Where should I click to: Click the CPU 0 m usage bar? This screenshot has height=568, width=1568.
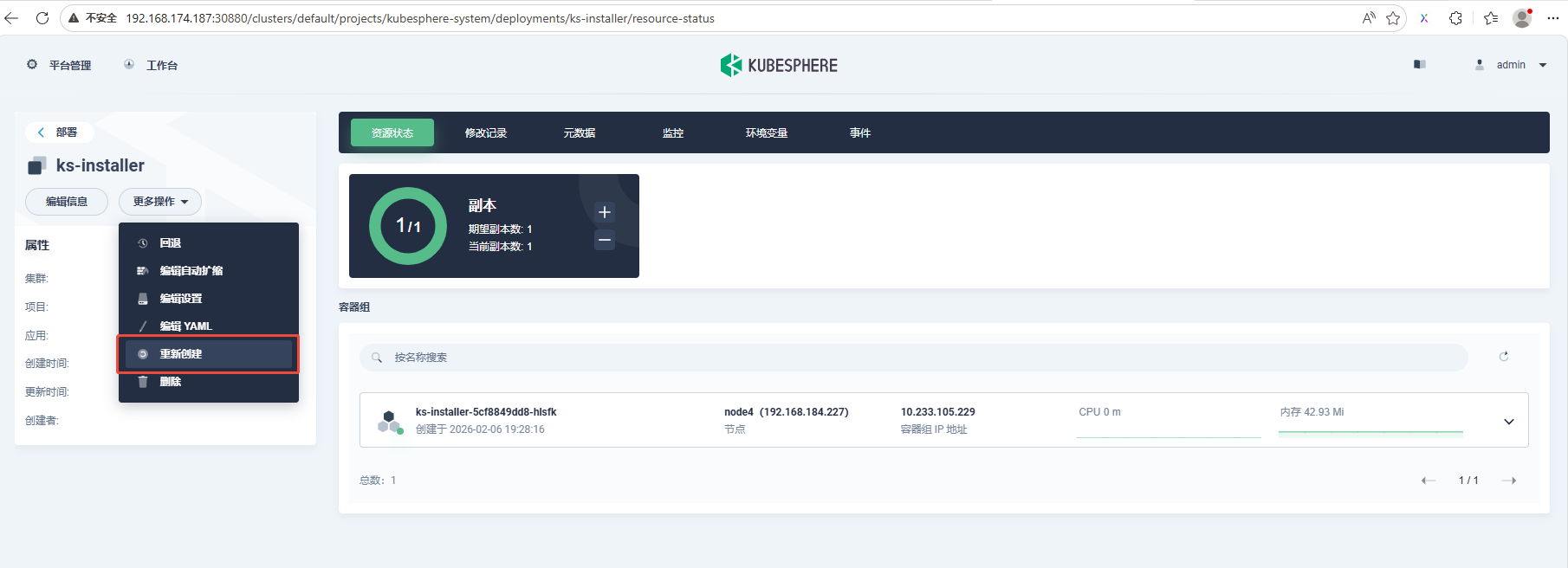click(x=1169, y=436)
